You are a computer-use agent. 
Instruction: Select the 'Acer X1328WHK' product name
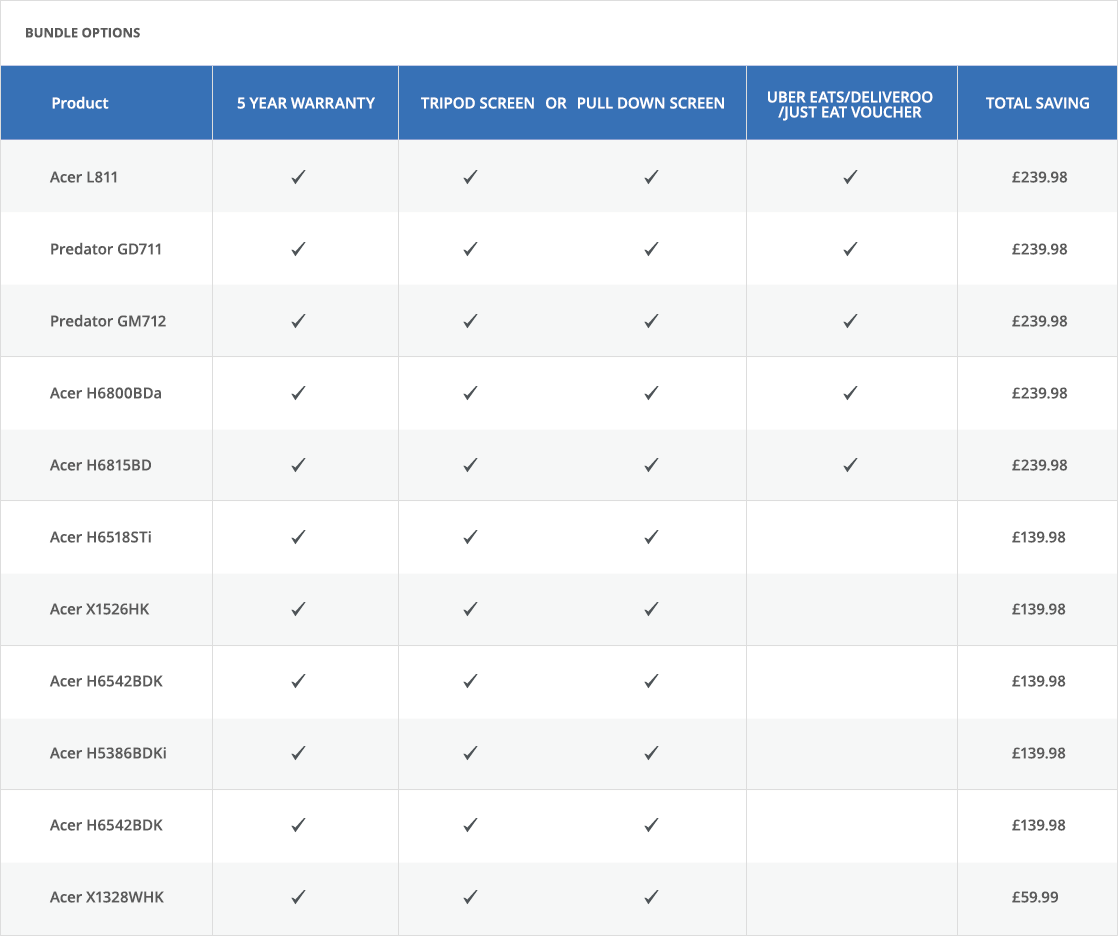pos(107,897)
